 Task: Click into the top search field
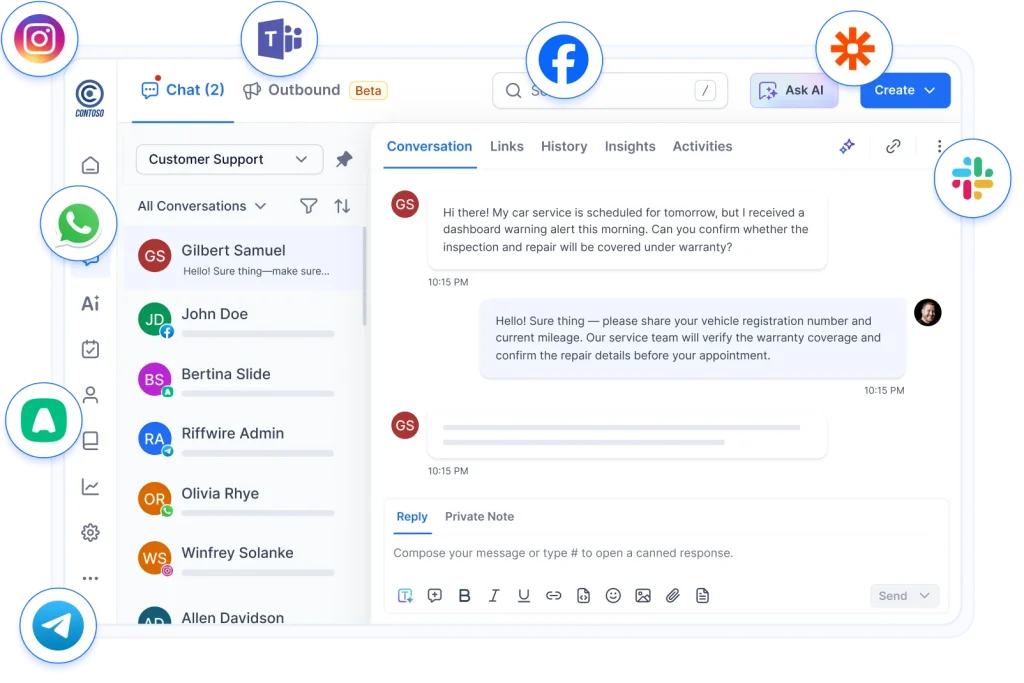(x=609, y=90)
